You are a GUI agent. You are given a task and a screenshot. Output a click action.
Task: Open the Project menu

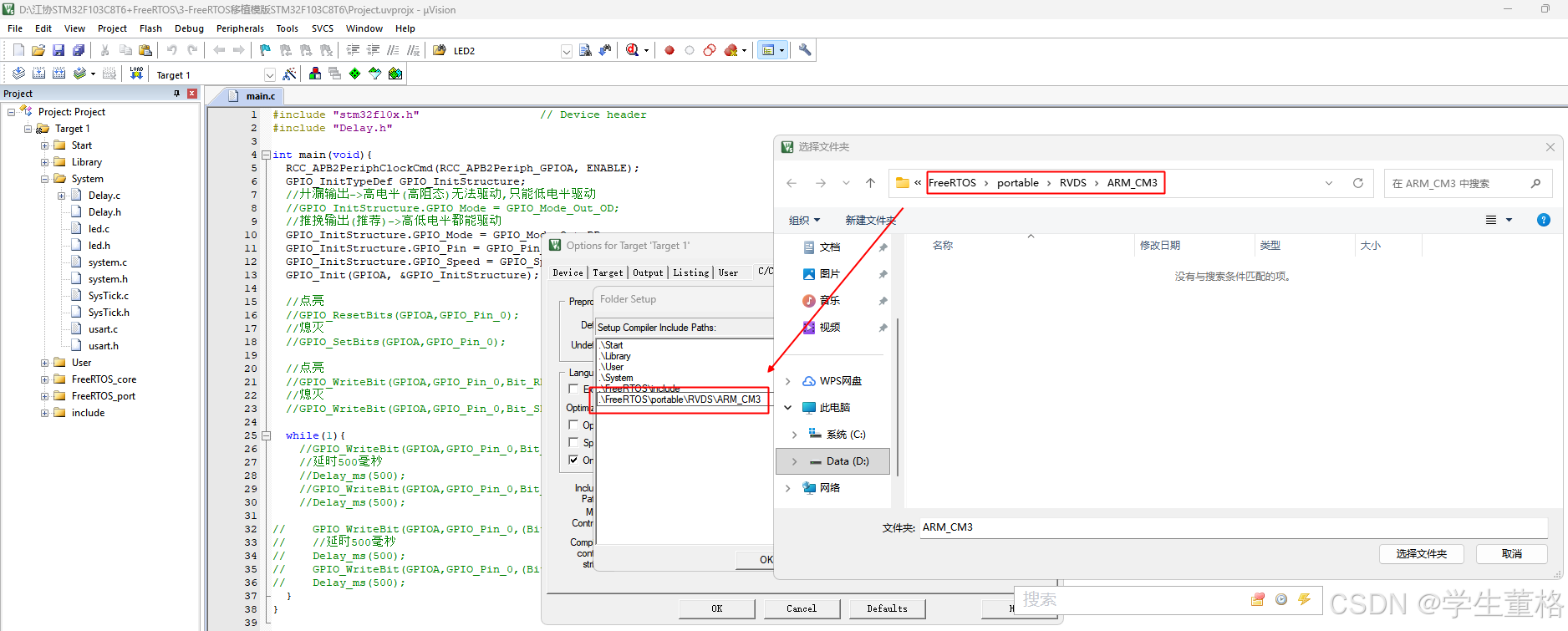click(112, 28)
